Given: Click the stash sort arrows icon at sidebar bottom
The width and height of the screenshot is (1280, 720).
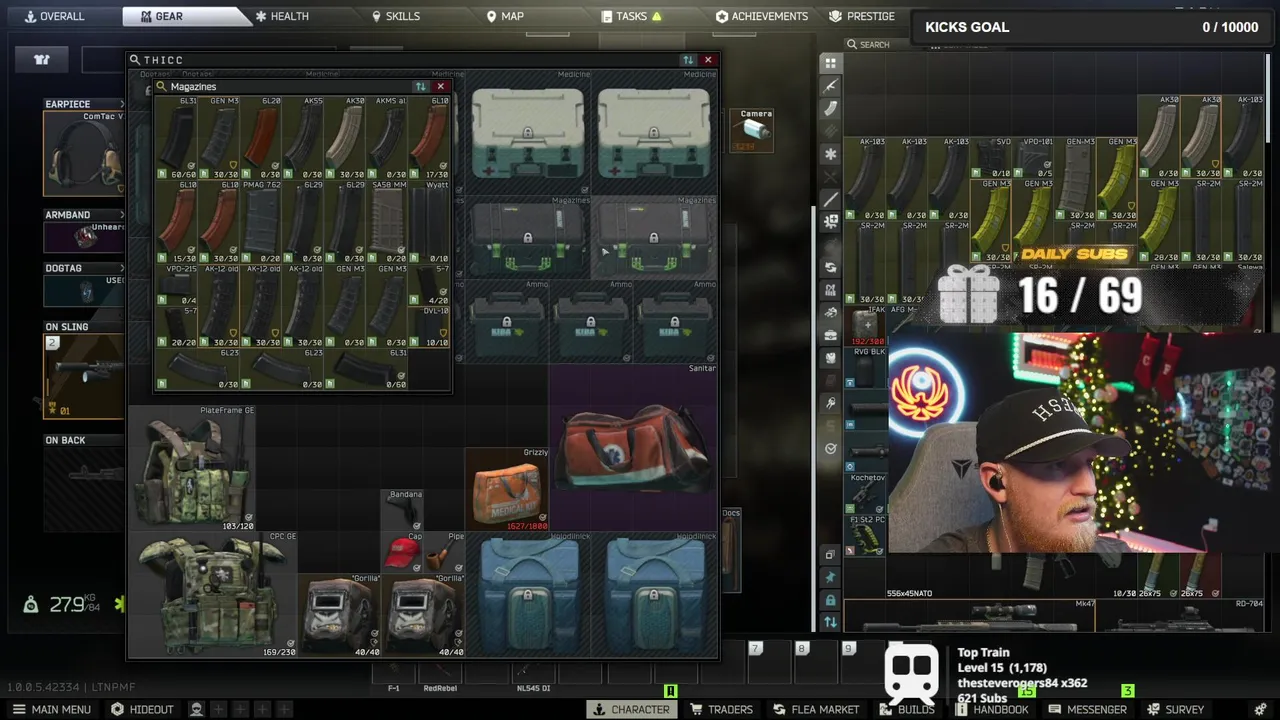Looking at the screenshot, I should coord(830,622).
